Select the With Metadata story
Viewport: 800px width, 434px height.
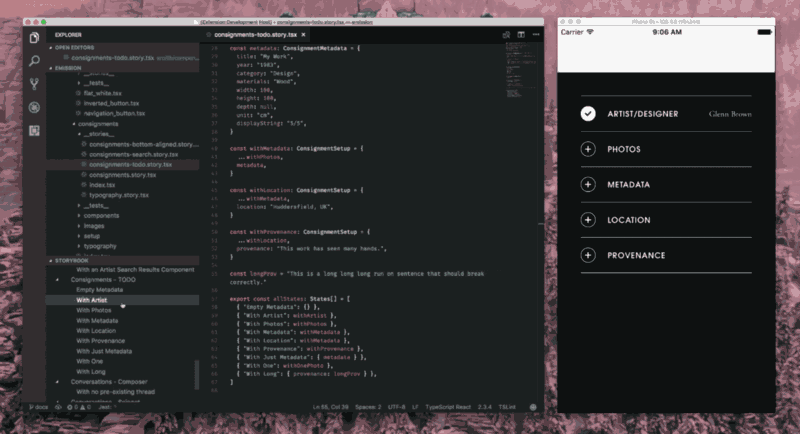point(97,320)
